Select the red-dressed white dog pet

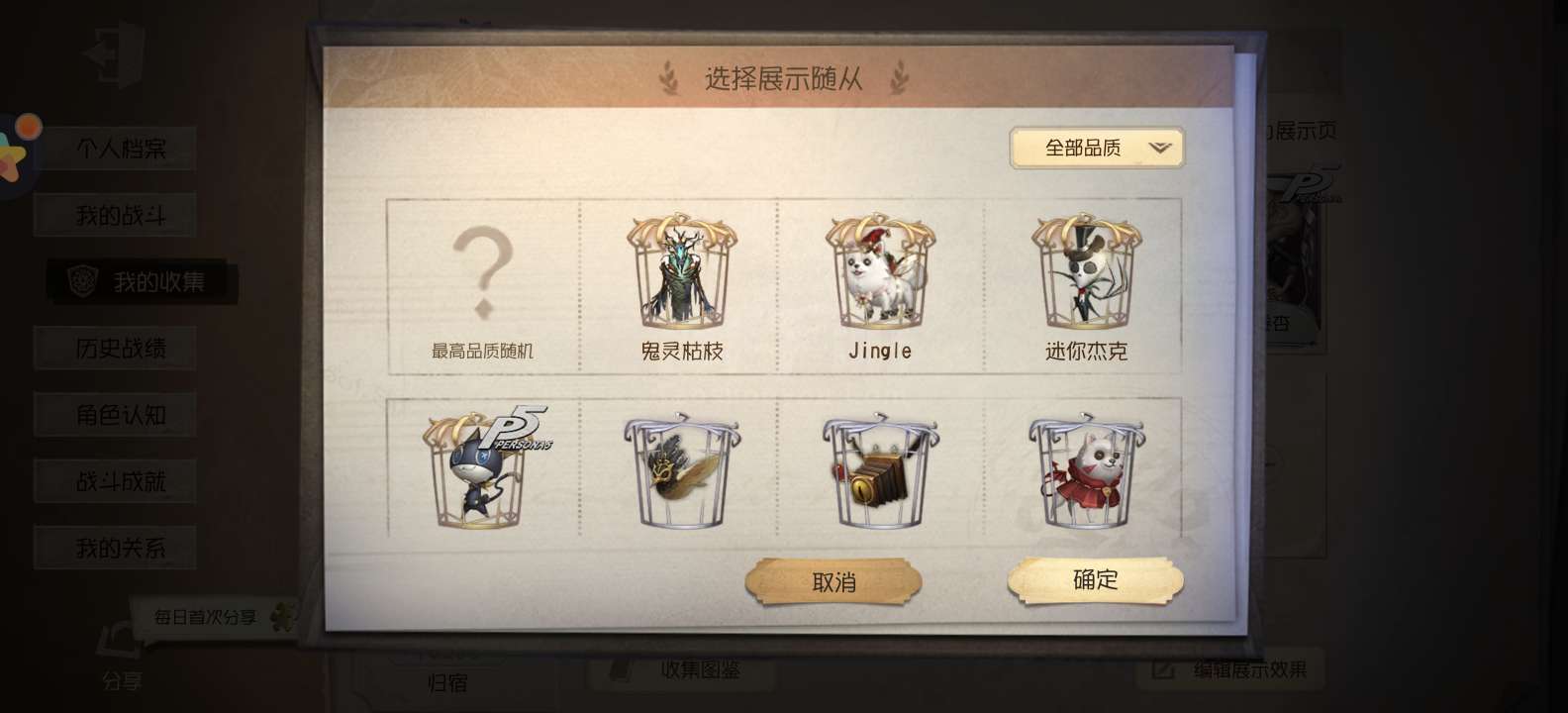(x=1085, y=468)
